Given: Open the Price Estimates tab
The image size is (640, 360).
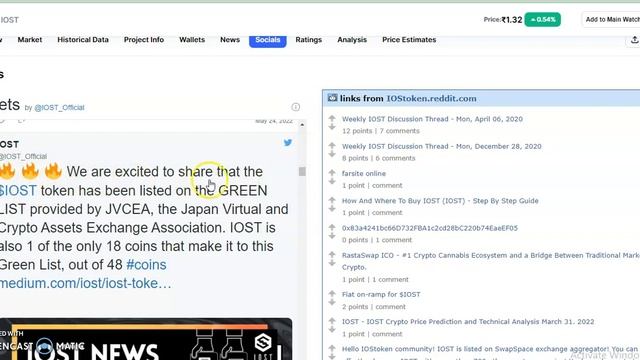Looking at the screenshot, I should (409, 40).
